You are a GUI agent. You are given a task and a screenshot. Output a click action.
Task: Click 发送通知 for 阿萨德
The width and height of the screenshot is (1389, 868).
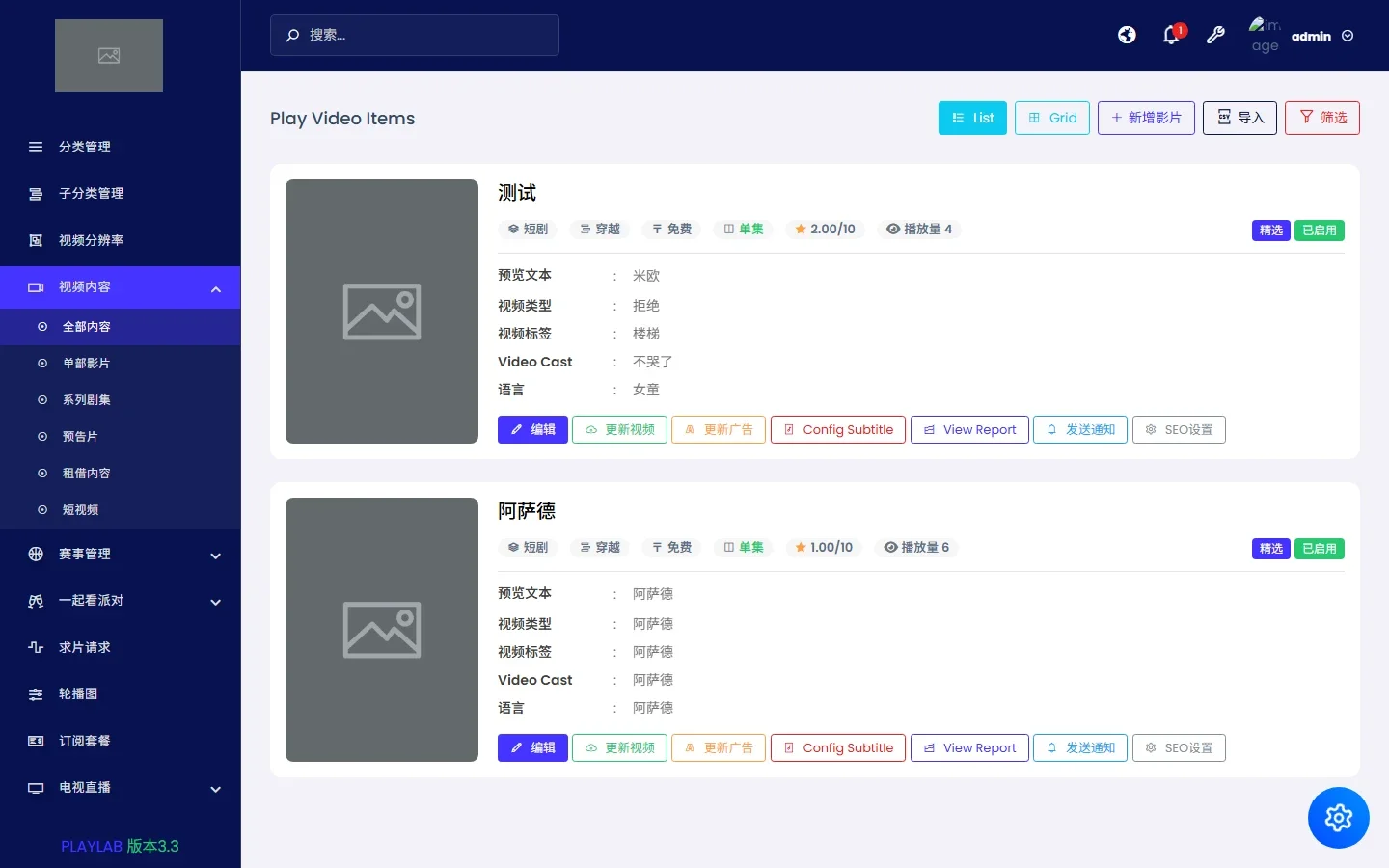point(1080,747)
